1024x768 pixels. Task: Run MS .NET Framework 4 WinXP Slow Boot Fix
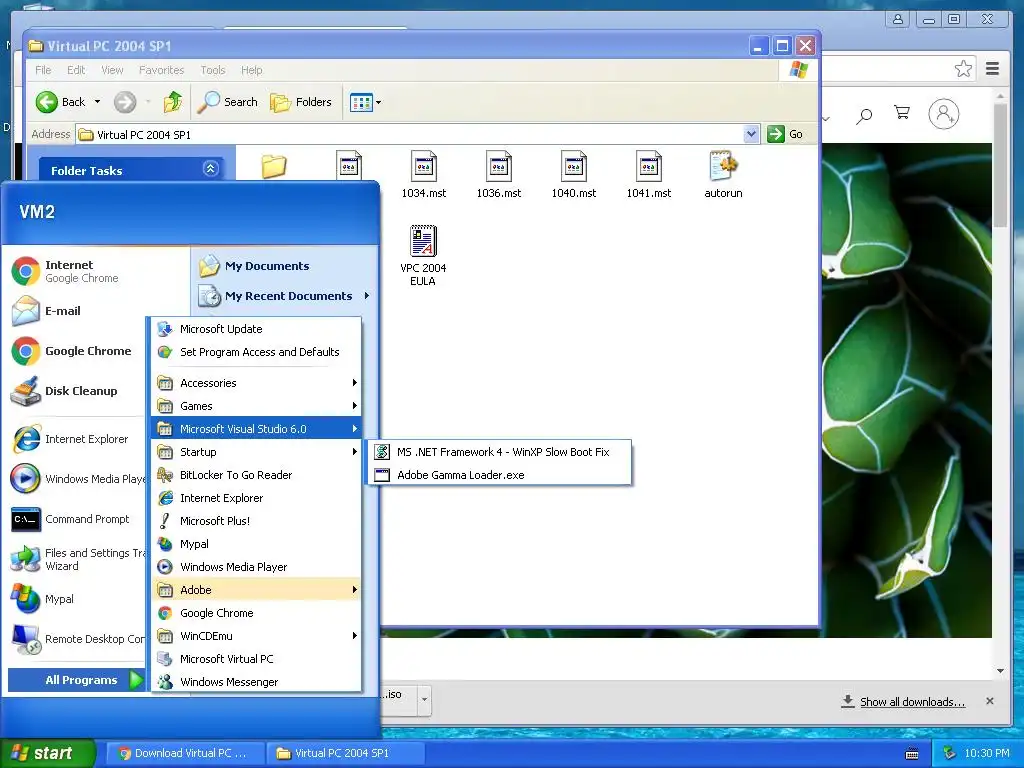click(500, 452)
